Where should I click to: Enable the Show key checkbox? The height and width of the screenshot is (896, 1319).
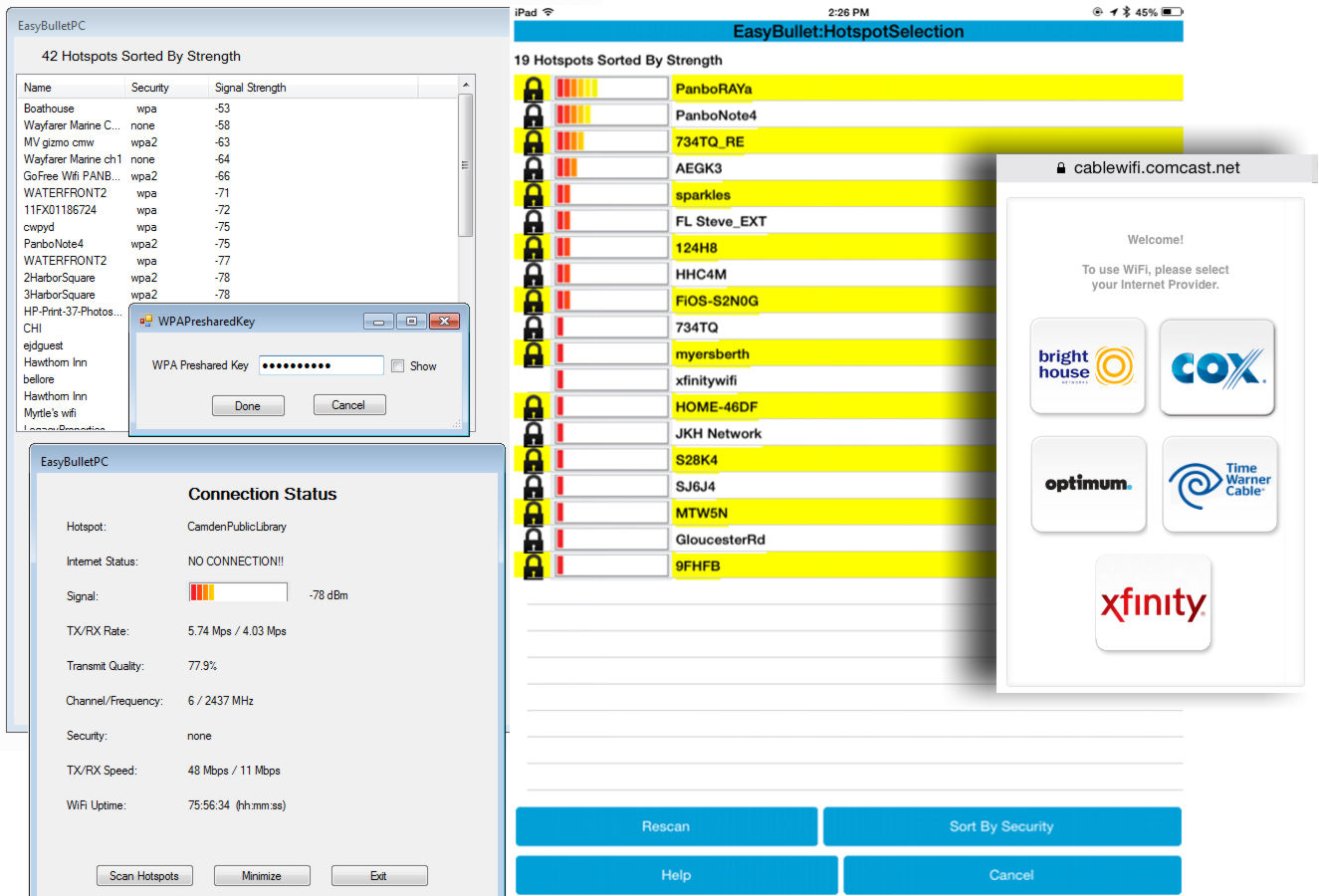[x=398, y=366]
